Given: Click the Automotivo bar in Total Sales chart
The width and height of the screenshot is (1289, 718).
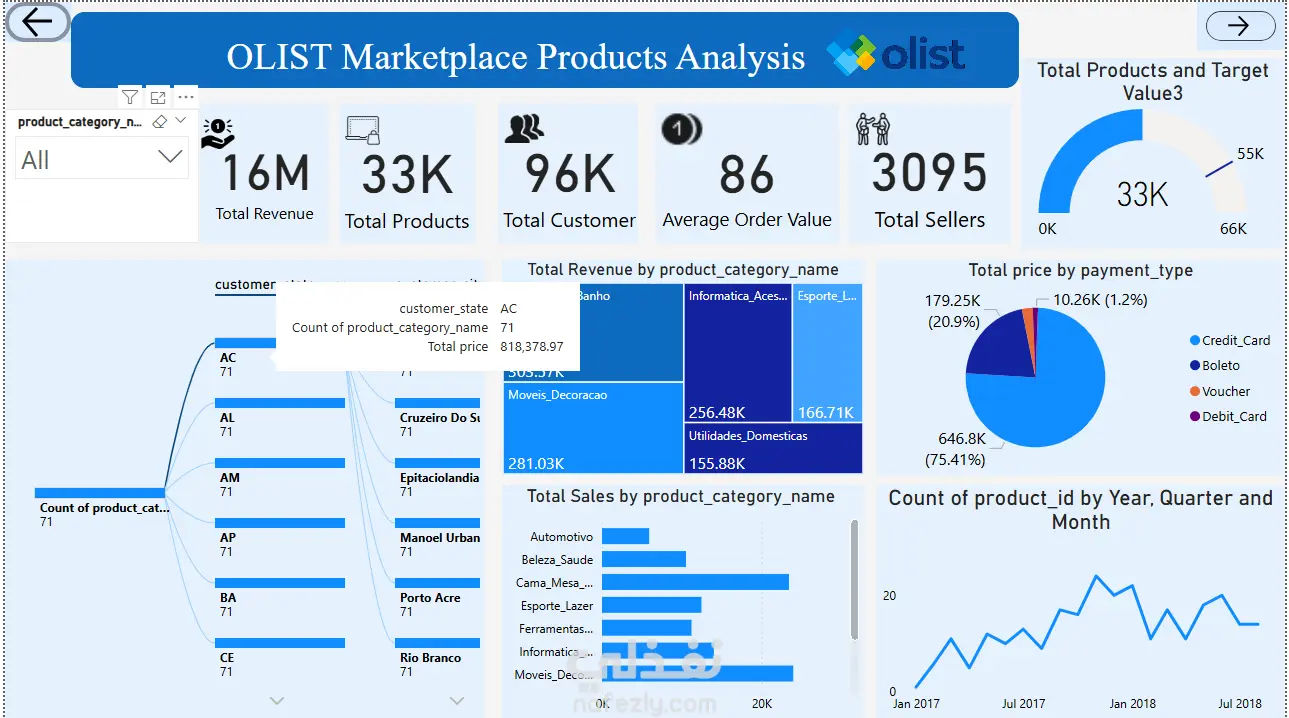Looking at the screenshot, I should (x=625, y=537).
